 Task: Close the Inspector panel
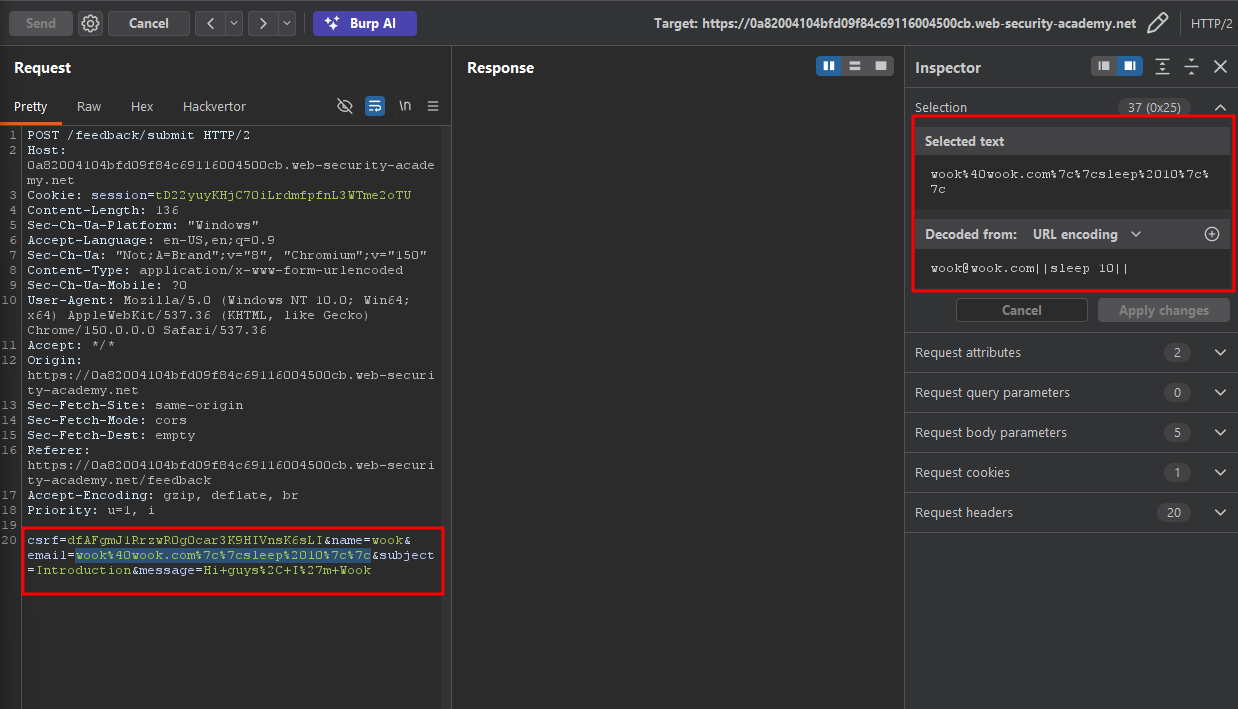pos(1220,67)
